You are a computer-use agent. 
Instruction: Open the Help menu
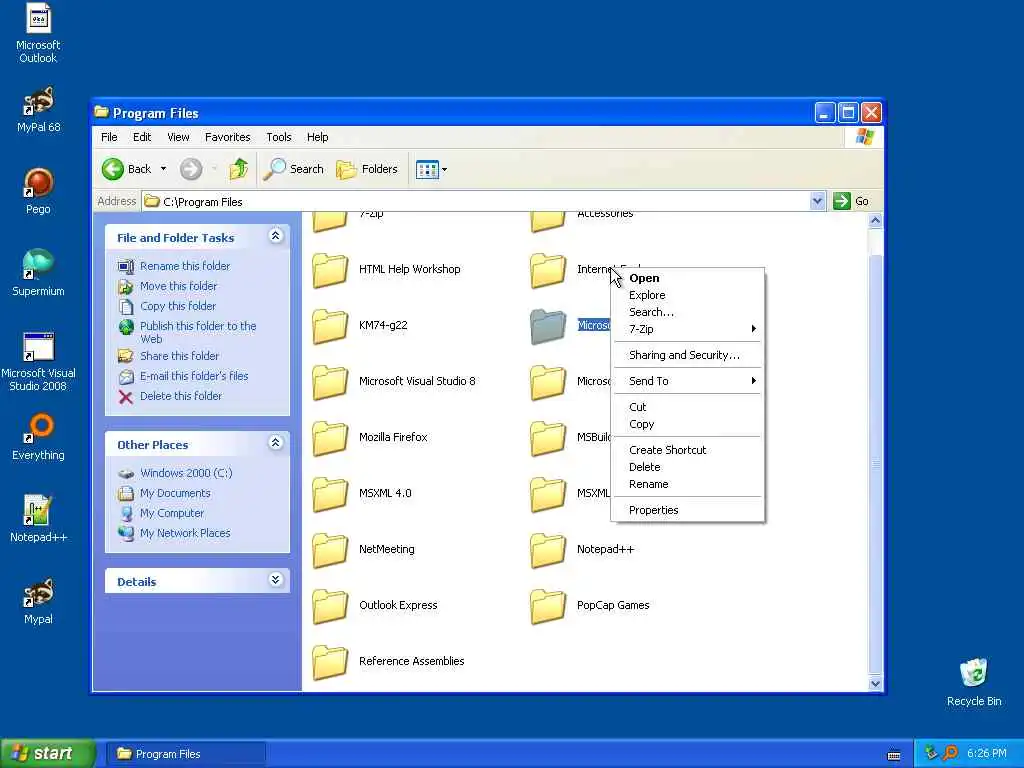tap(317, 137)
